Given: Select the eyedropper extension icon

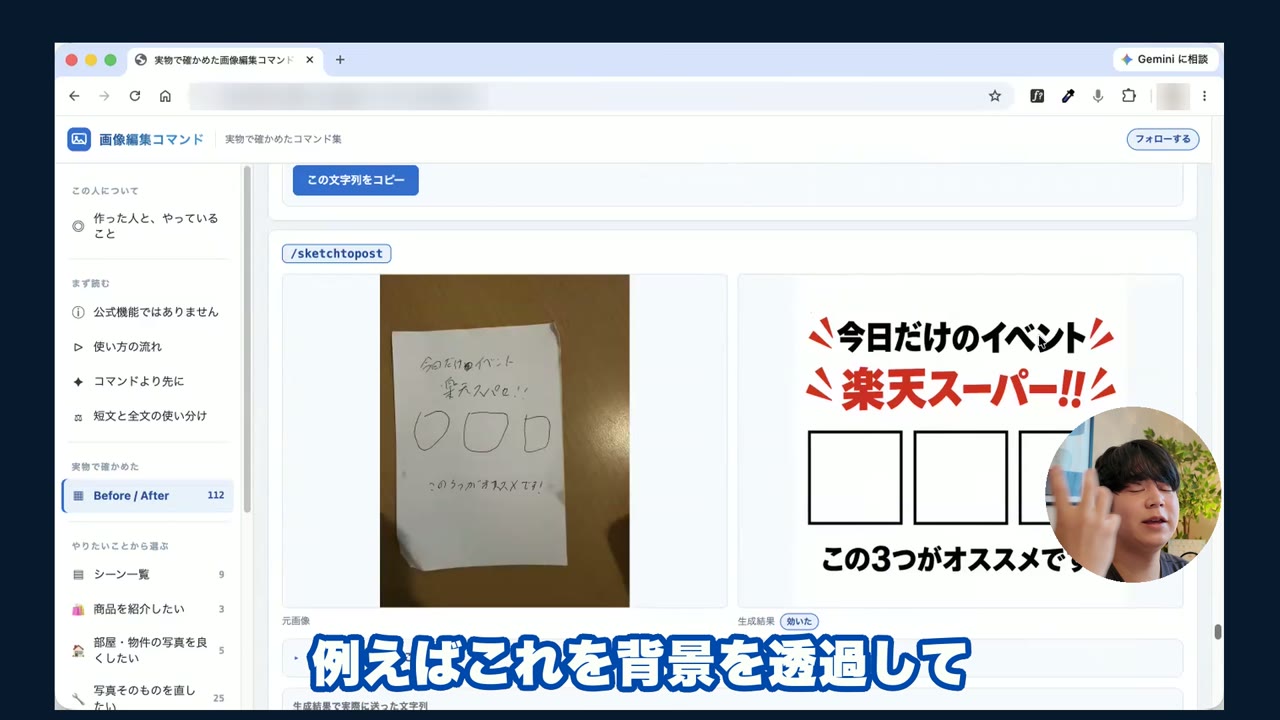Looking at the screenshot, I should [x=1068, y=96].
